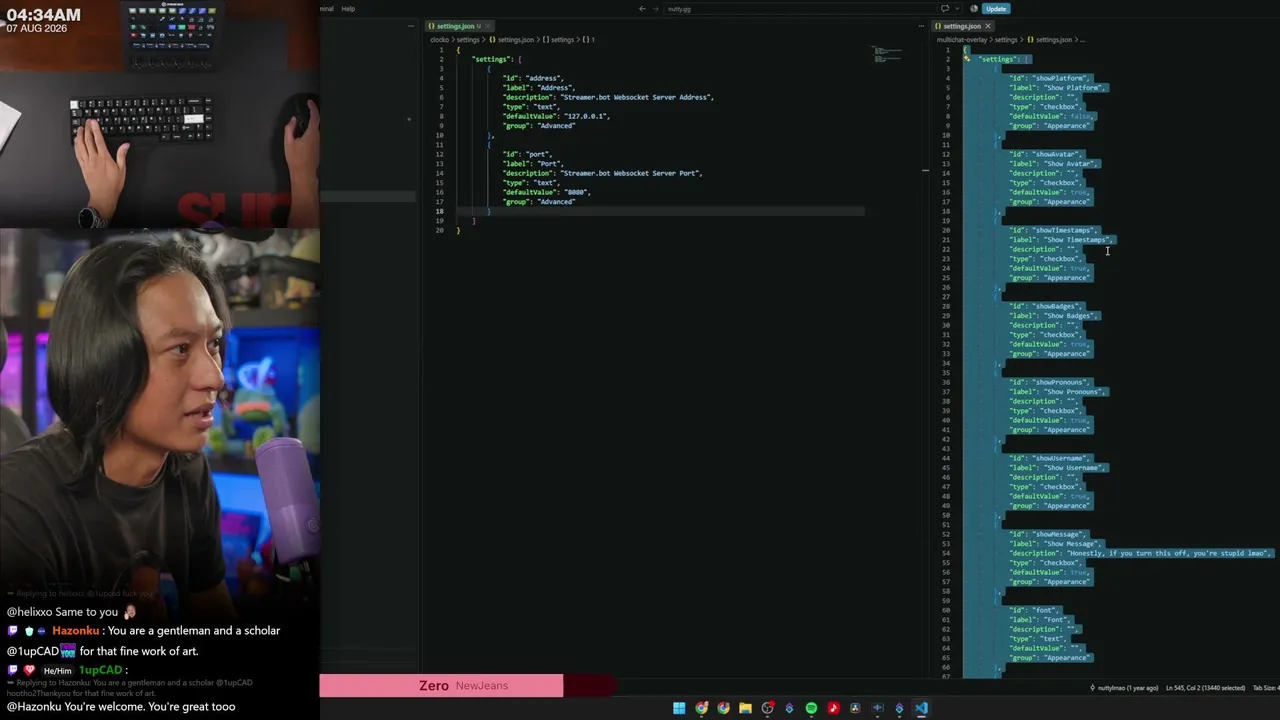Click the "Show Timestamps" label value
The height and width of the screenshot is (720, 1280).
tap(1077, 240)
